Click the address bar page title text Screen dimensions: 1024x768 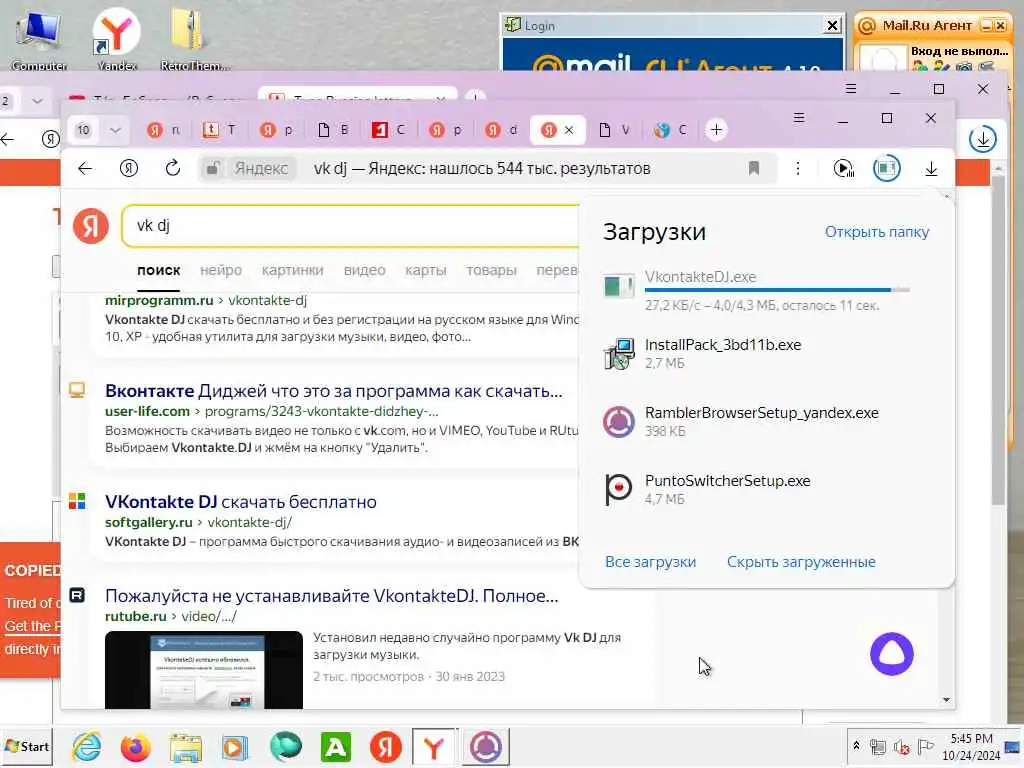pos(482,168)
